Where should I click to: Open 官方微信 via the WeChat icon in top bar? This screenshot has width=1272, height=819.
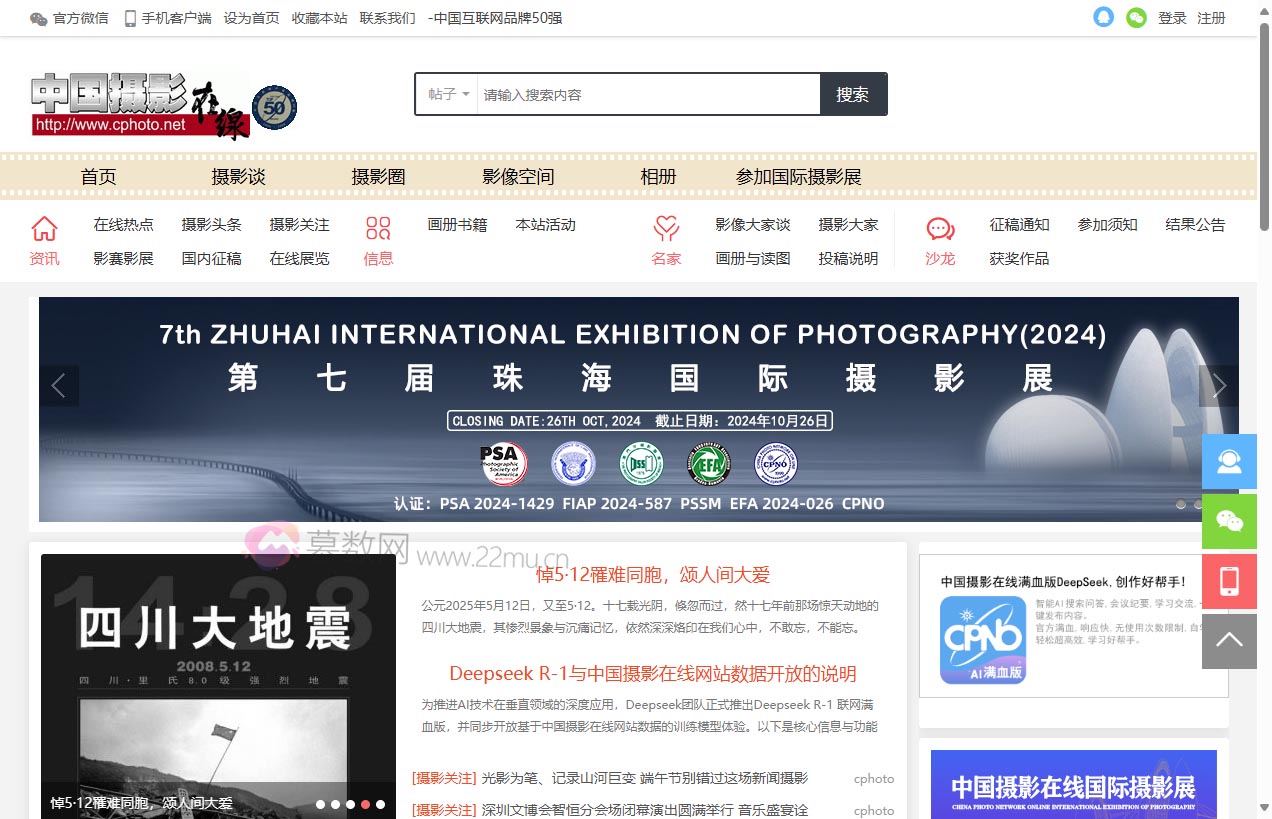click(37, 18)
